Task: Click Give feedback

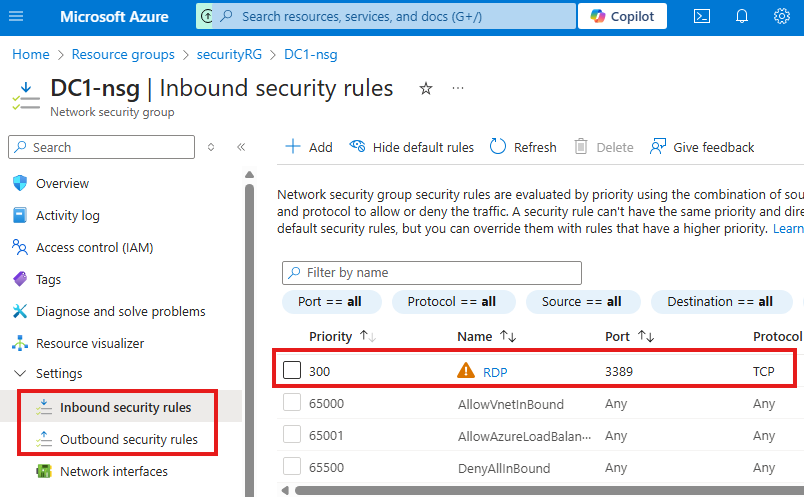Action: coord(702,147)
